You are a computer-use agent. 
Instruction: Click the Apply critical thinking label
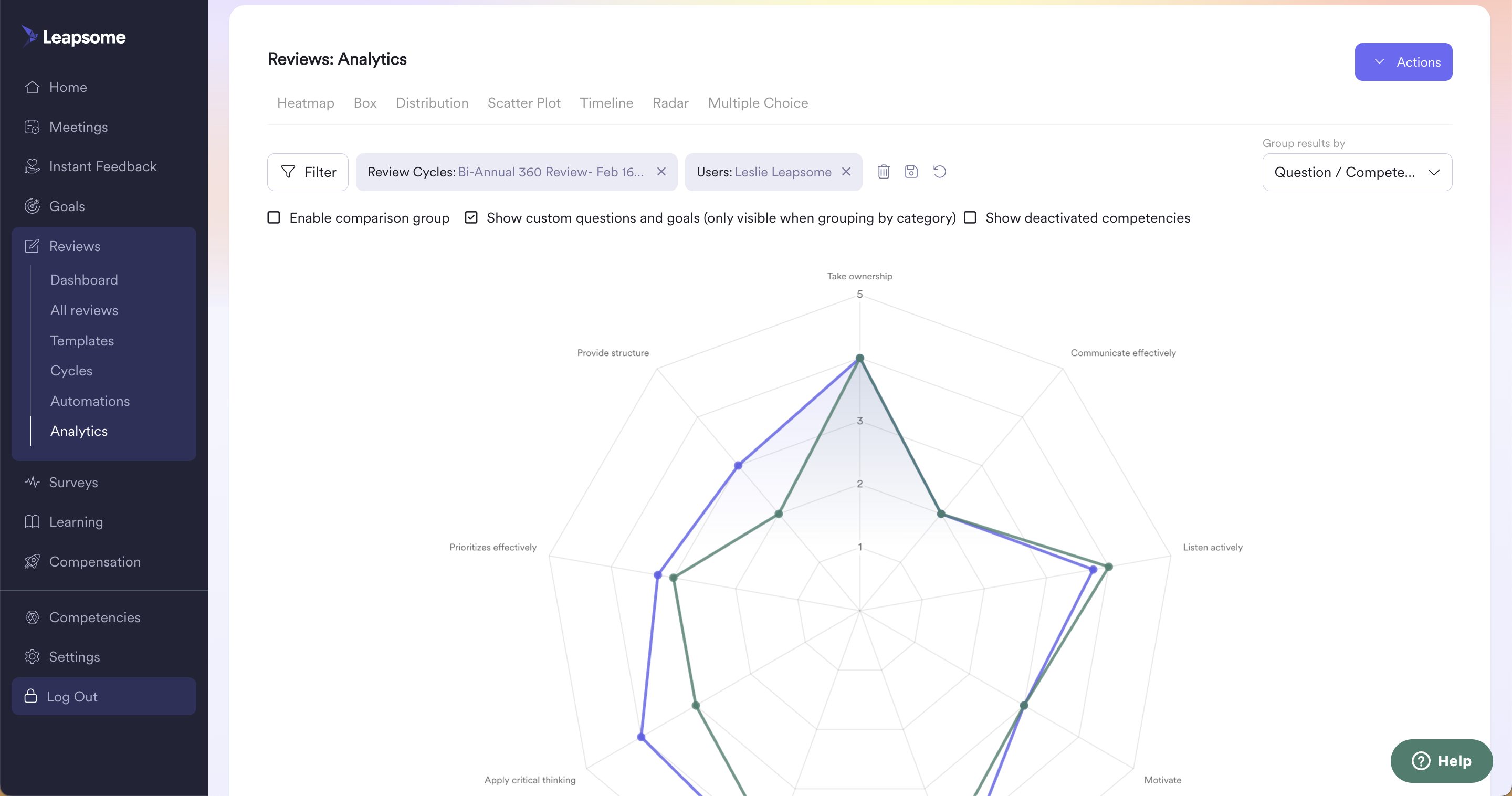(x=529, y=780)
